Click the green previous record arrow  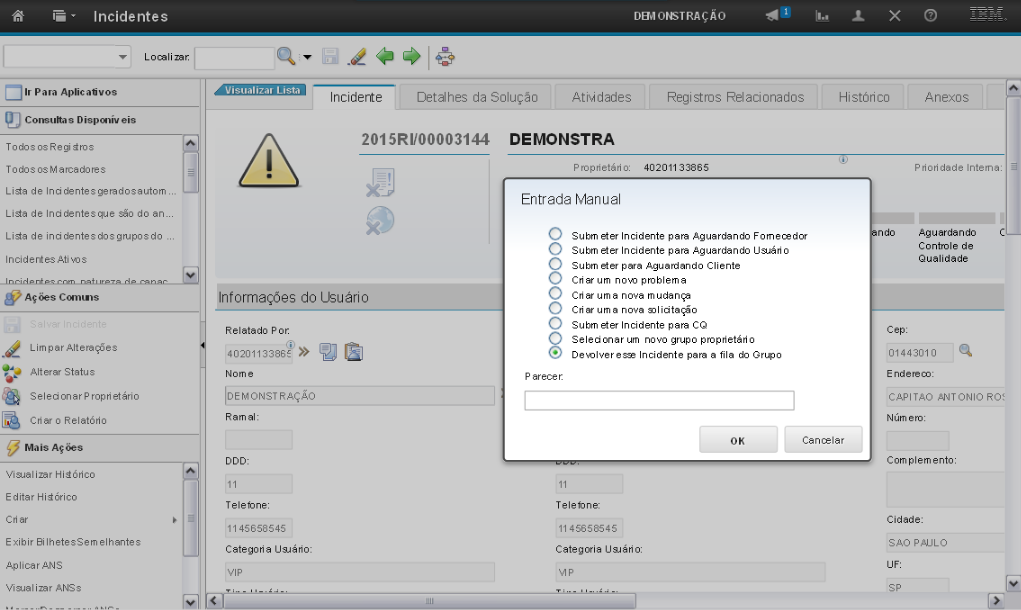385,57
